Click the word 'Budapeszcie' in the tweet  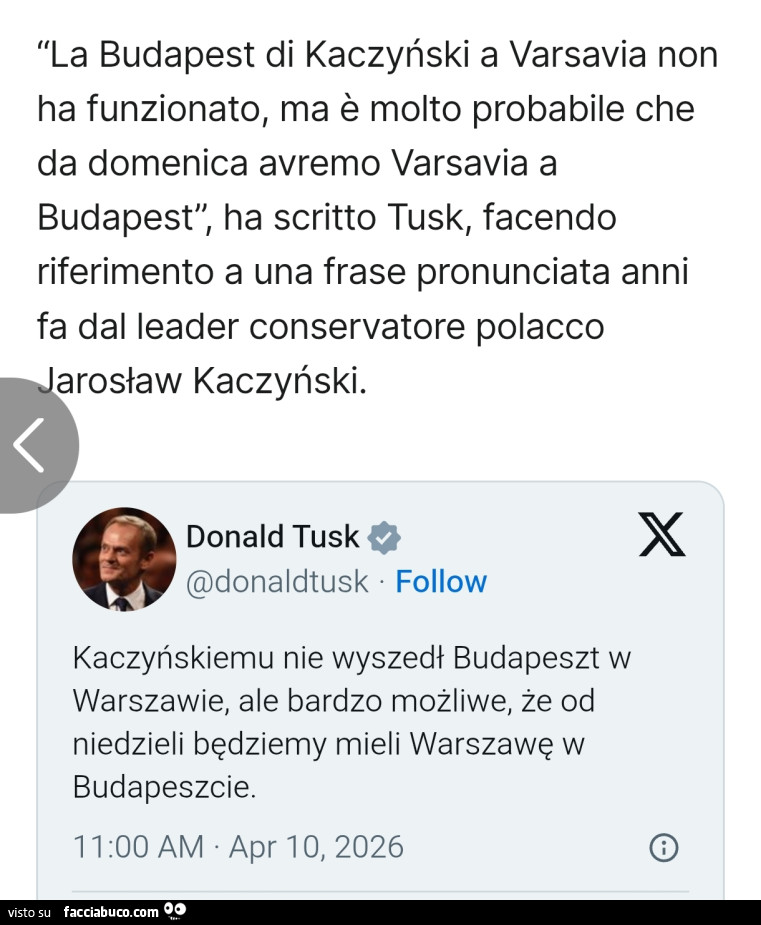point(164,788)
